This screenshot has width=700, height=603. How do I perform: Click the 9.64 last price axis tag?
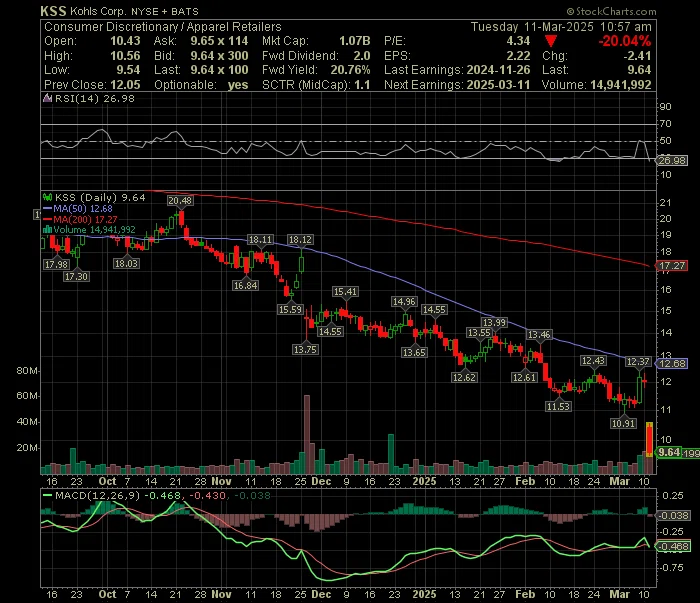[669, 453]
